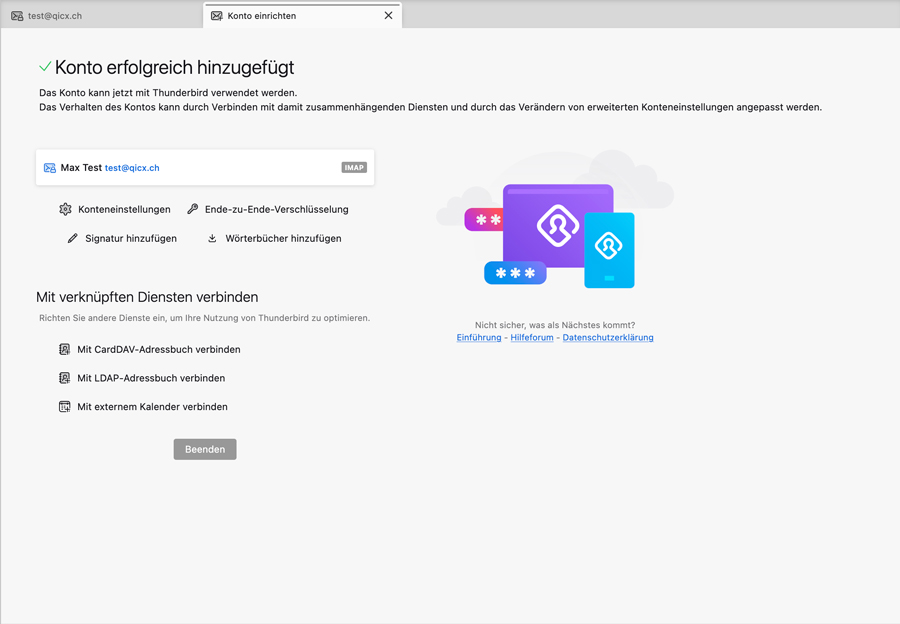
Task: Click the pencil icon for Signatur hinzufügen
Action: pos(72,238)
